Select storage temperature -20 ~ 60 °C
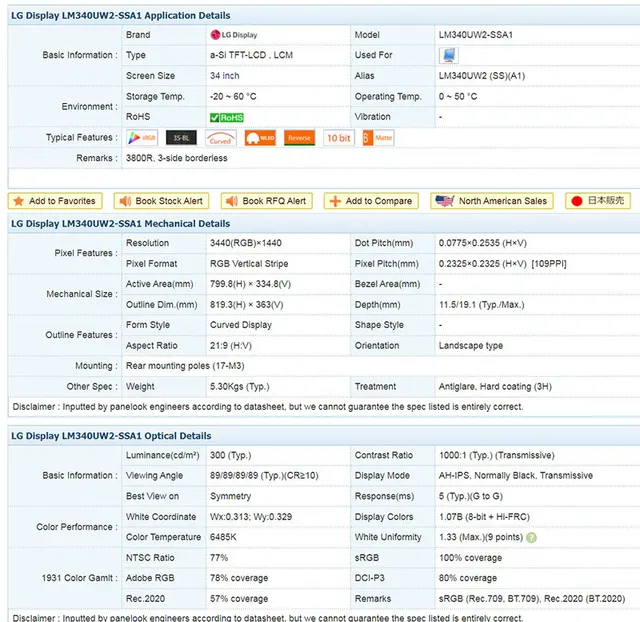Screen dimensions: 640x622 pyautogui.click(x=233, y=97)
